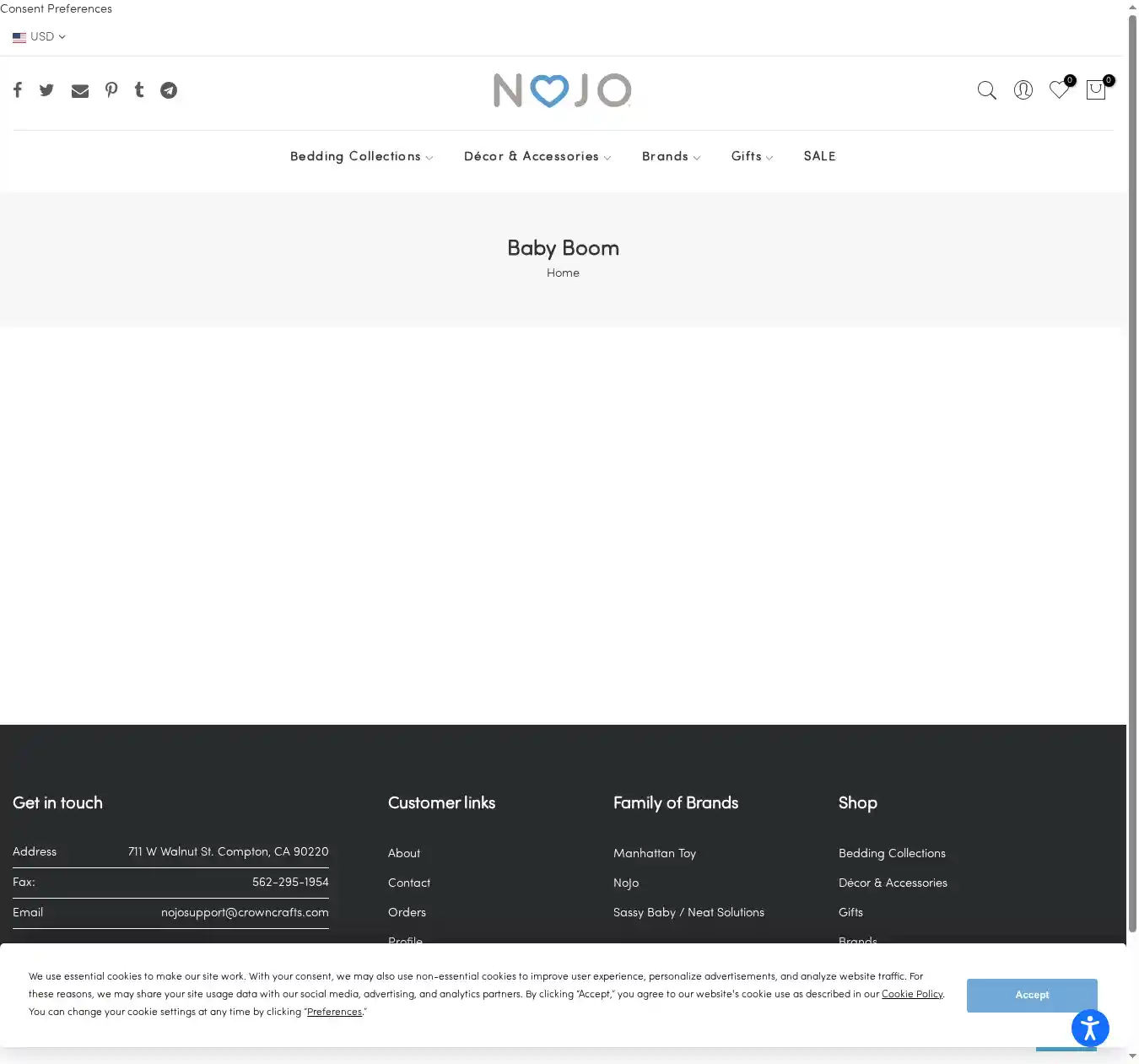This screenshot has width=1139, height=1064.
Task: Open the Brands navigation menu
Action: (x=671, y=157)
